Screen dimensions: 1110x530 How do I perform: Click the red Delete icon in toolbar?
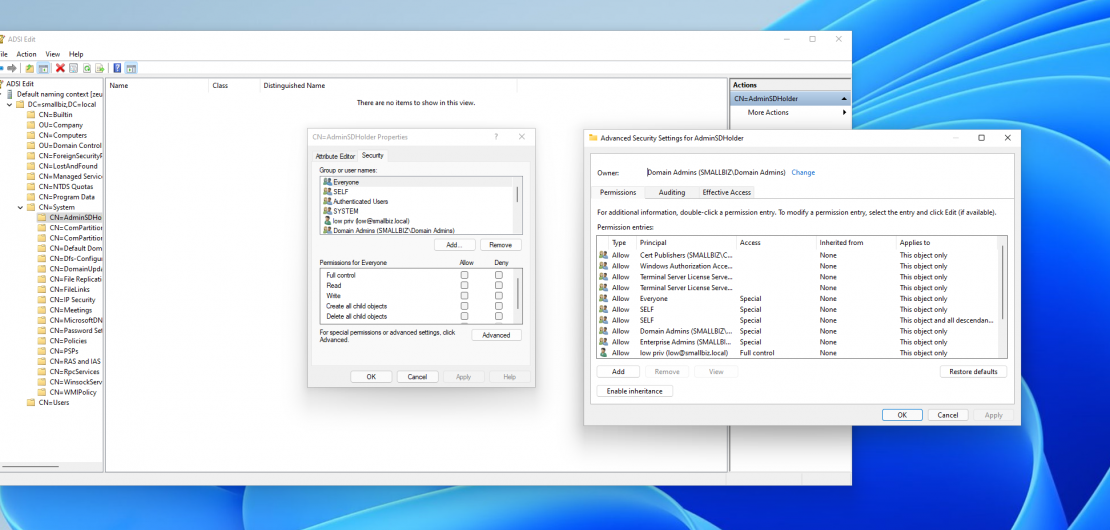pos(60,68)
